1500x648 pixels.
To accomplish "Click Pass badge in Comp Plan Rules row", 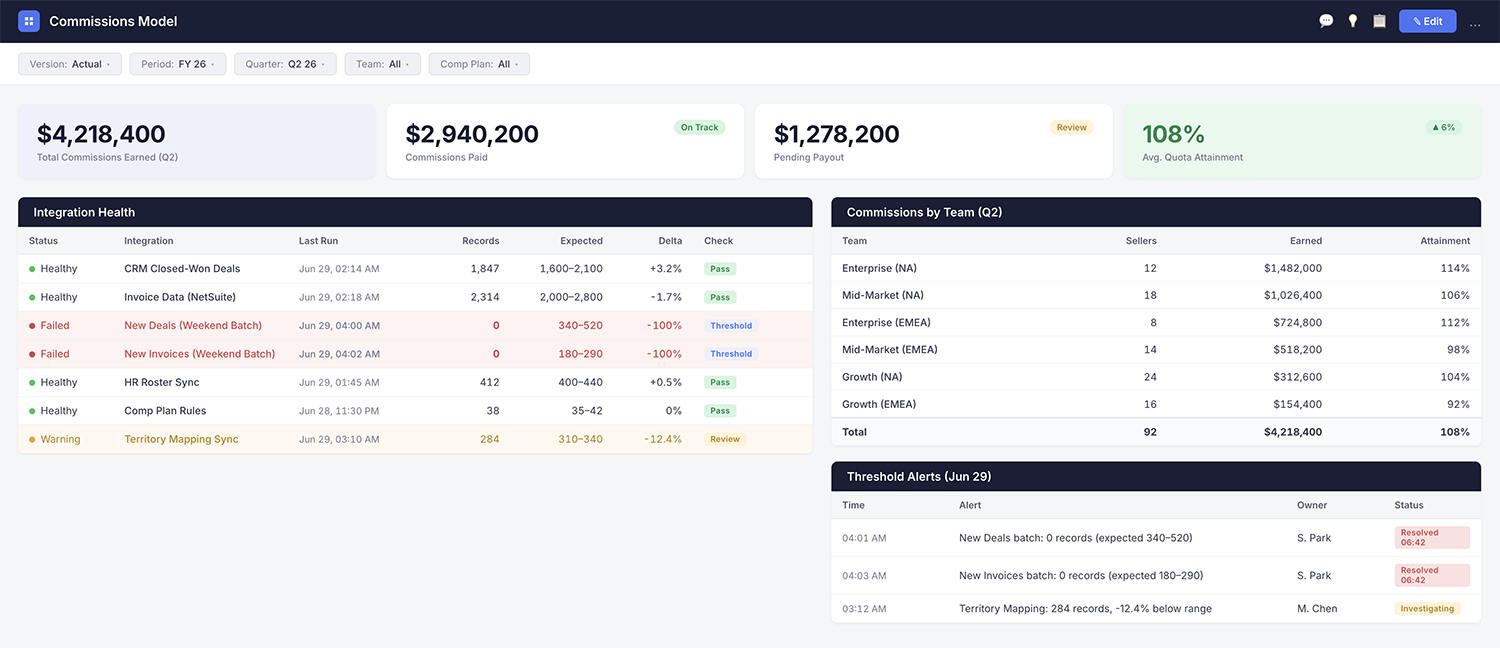I will tap(719, 411).
